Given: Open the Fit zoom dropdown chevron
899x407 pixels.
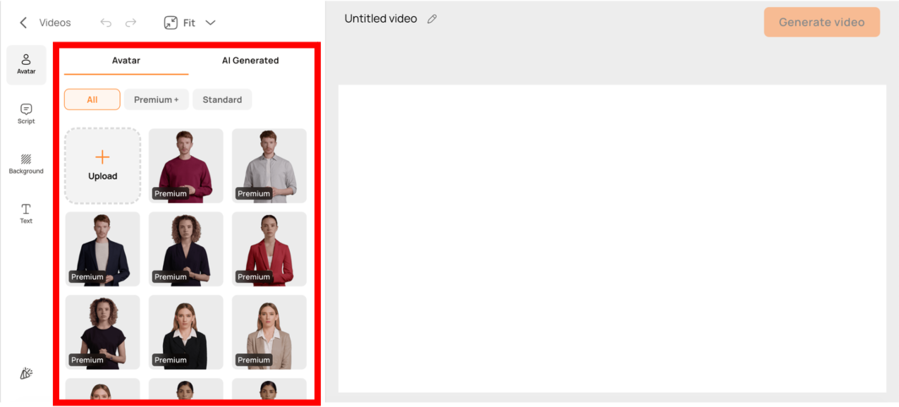Looking at the screenshot, I should pos(210,23).
